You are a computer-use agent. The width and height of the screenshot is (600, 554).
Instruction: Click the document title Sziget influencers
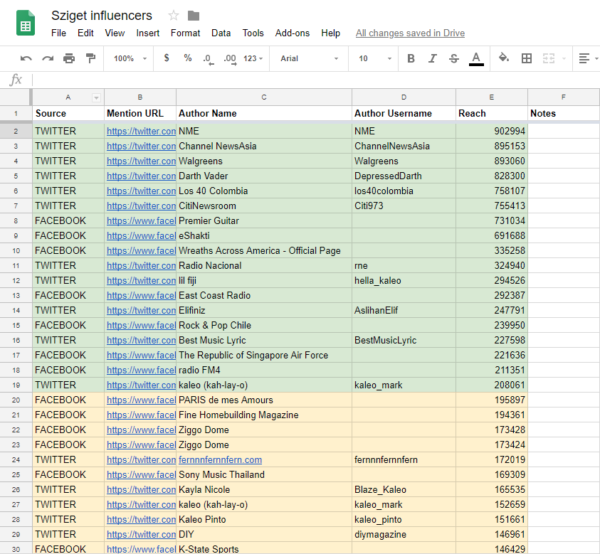(x=101, y=15)
